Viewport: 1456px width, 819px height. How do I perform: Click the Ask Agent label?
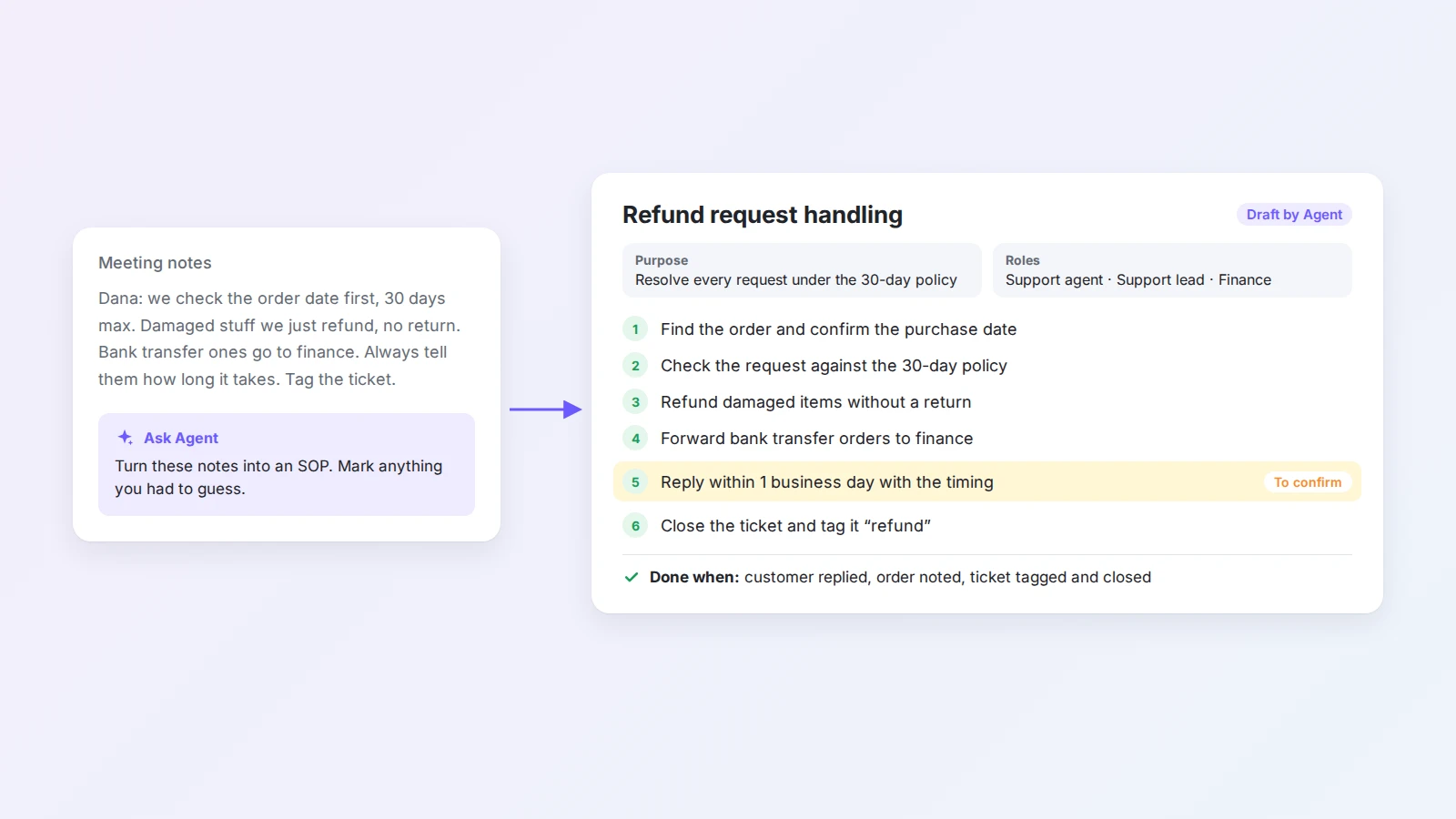pyautogui.click(x=181, y=438)
